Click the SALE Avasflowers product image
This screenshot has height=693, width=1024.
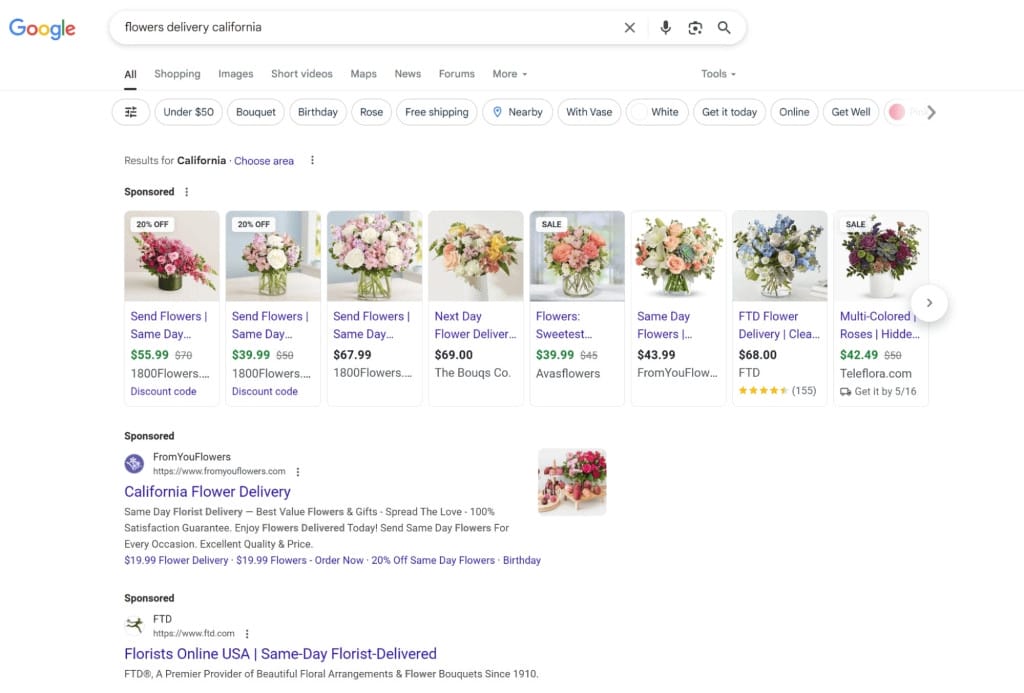pyautogui.click(x=577, y=256)
